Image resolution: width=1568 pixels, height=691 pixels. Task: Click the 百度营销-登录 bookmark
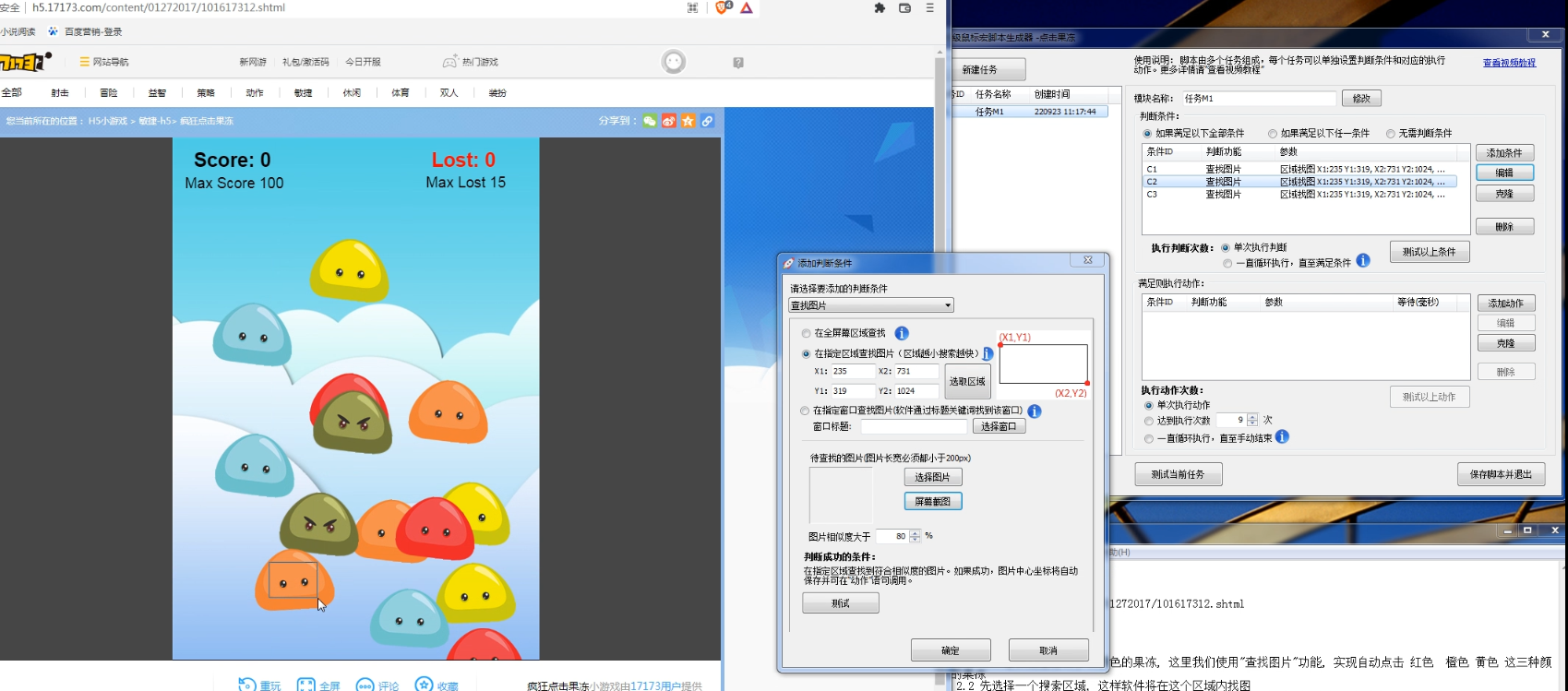tap(86, 31)
